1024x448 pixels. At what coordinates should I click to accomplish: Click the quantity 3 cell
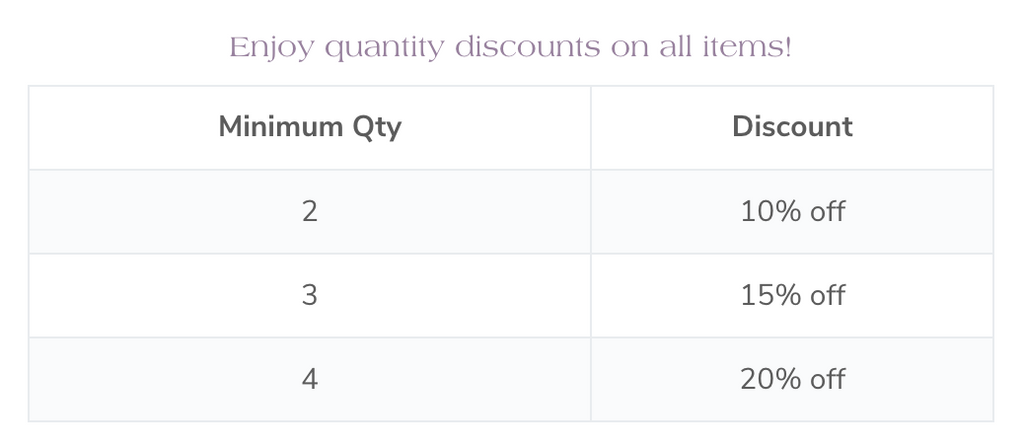pos(310,296)
